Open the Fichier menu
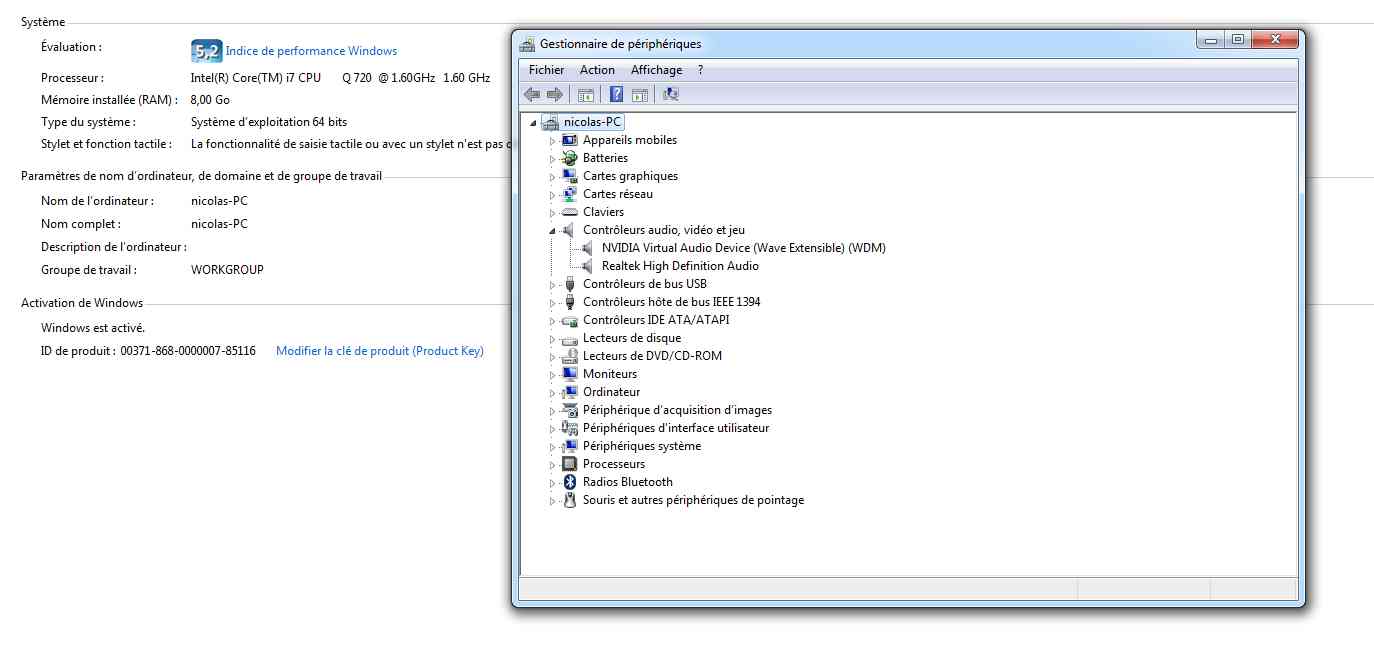This screenshot has height=664, width=1374. pos(547,70)
